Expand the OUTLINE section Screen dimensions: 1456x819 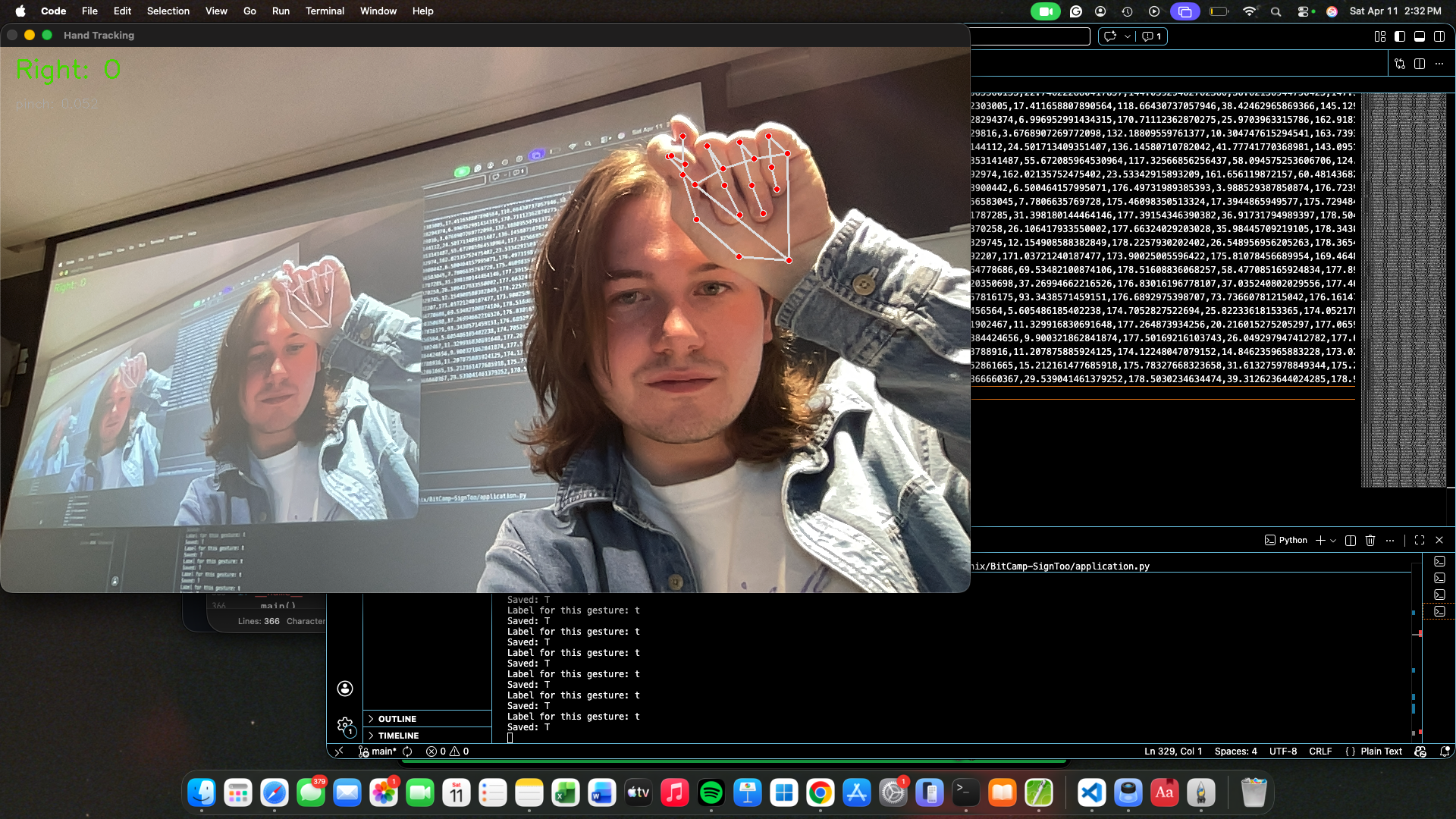coord(397,719)
